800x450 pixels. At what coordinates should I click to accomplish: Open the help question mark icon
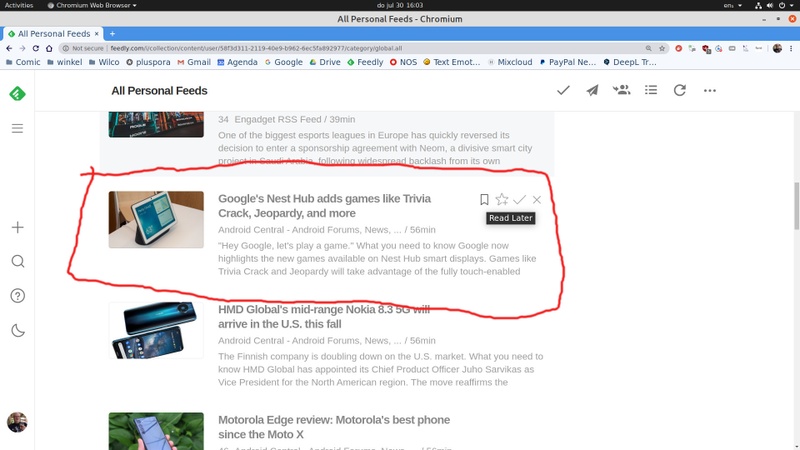coord(17,296)
